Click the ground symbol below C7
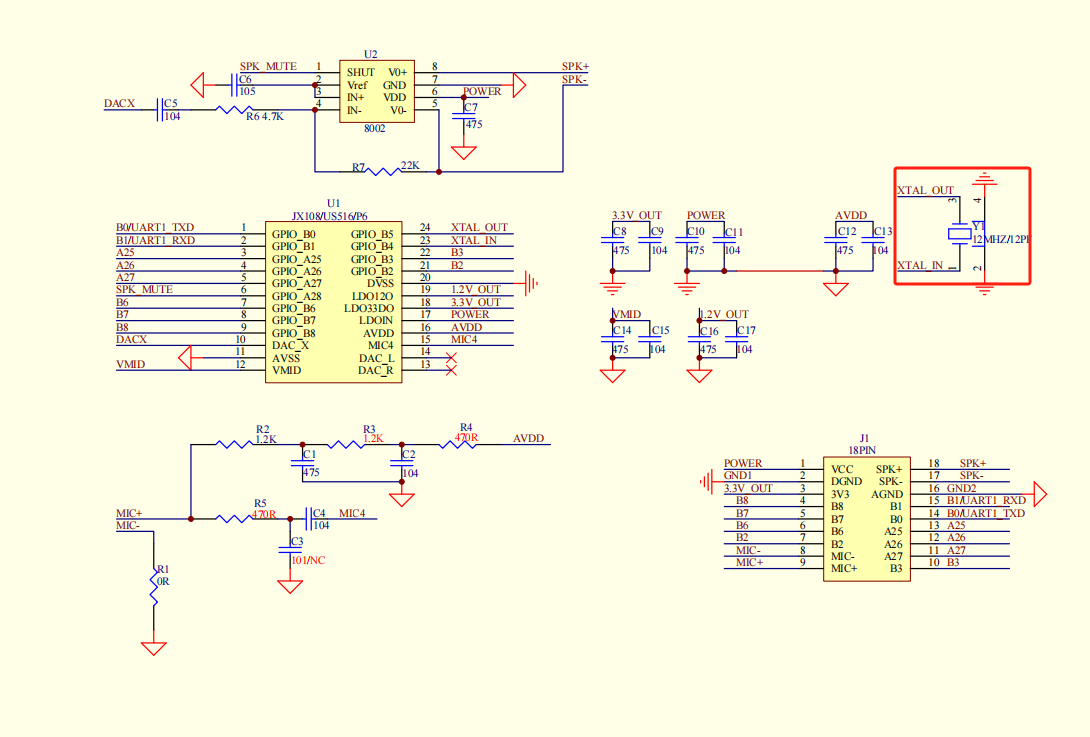Image resolution: width=1090 pixels, height=737 pixels. click(x=463, y=153)
